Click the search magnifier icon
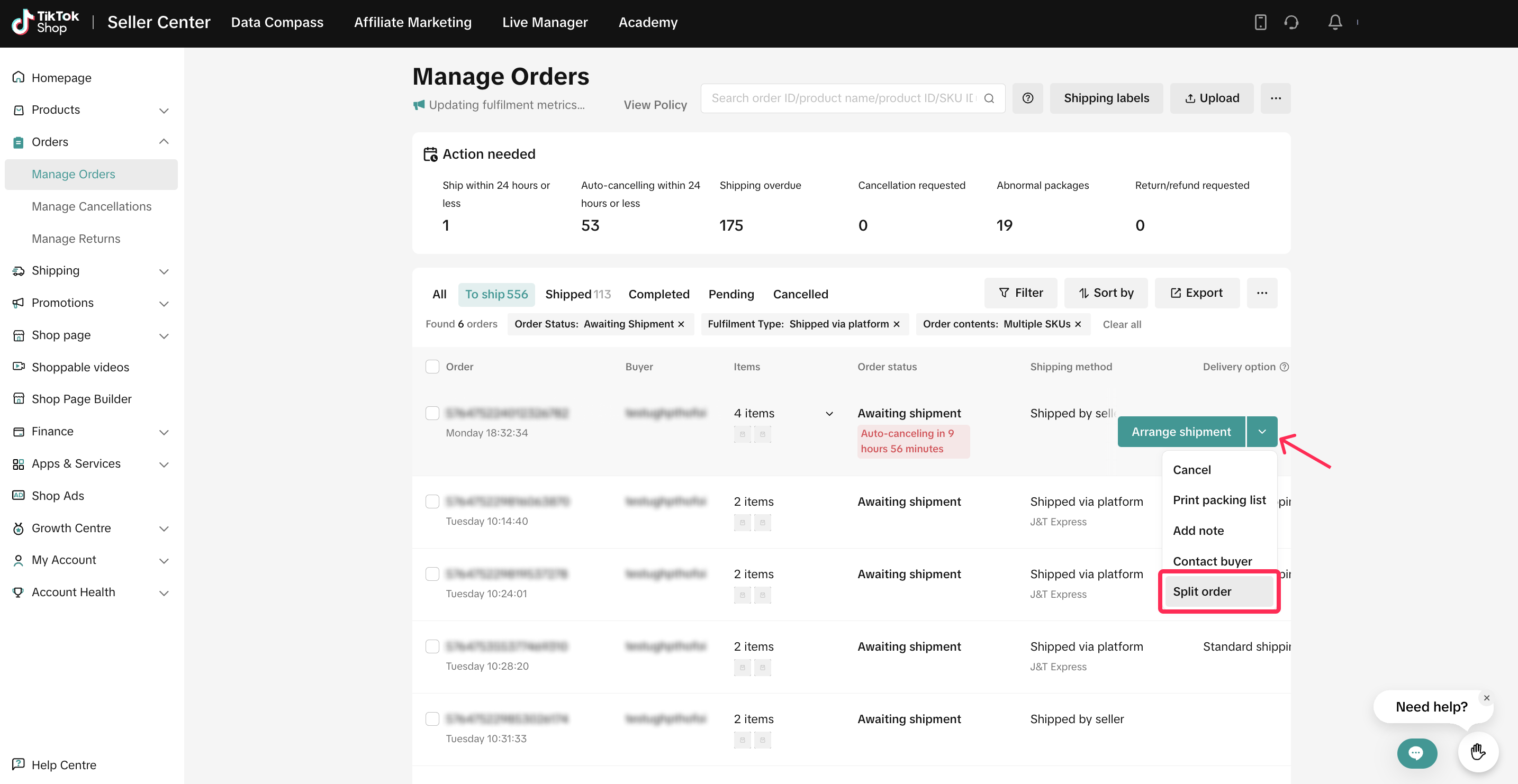 coord(989,98)
